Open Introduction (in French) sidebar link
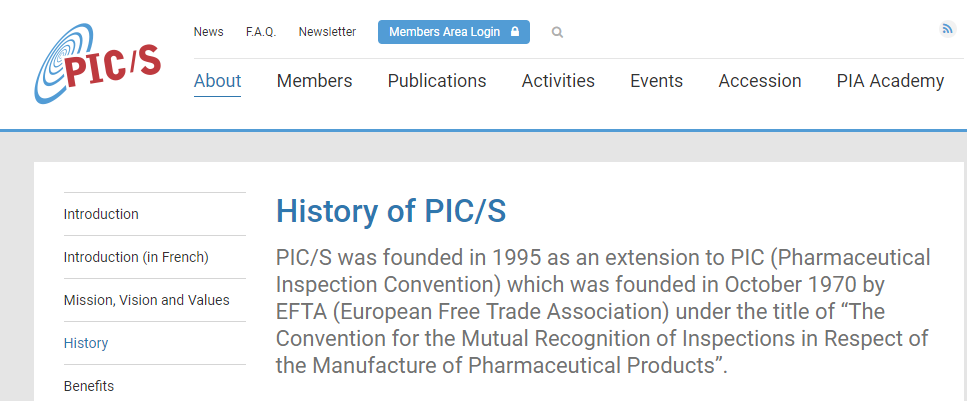The width and height of the screenshot is (967, 401). 136,257
